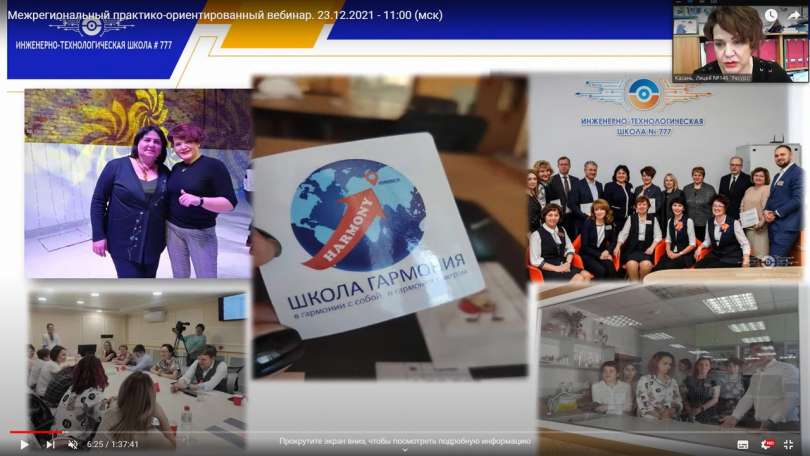
Task: Toggle subtitles with the captions icon
Action: tap(743, 444)
